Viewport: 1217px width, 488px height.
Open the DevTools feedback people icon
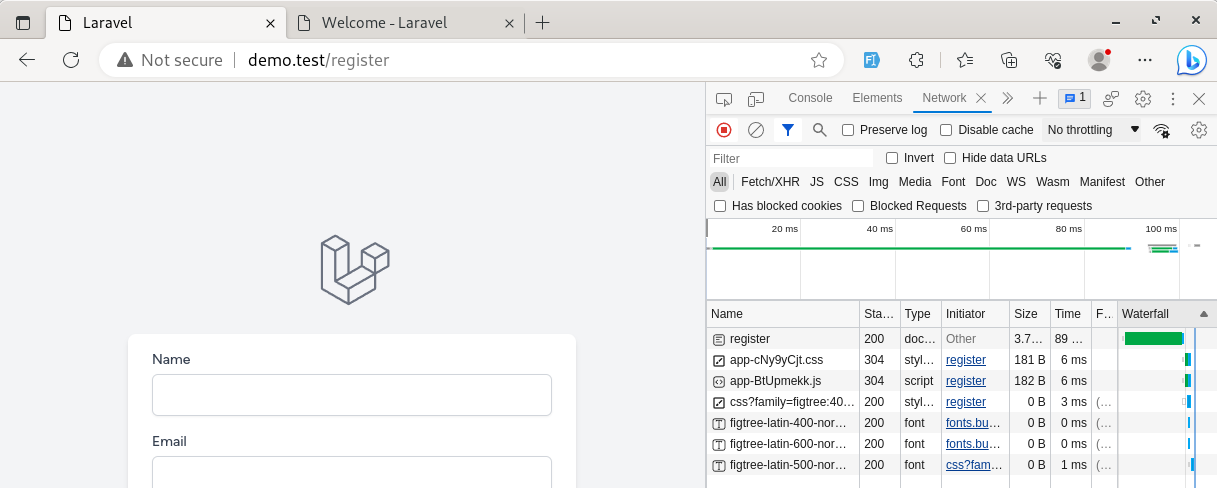tap(1111, 98)
